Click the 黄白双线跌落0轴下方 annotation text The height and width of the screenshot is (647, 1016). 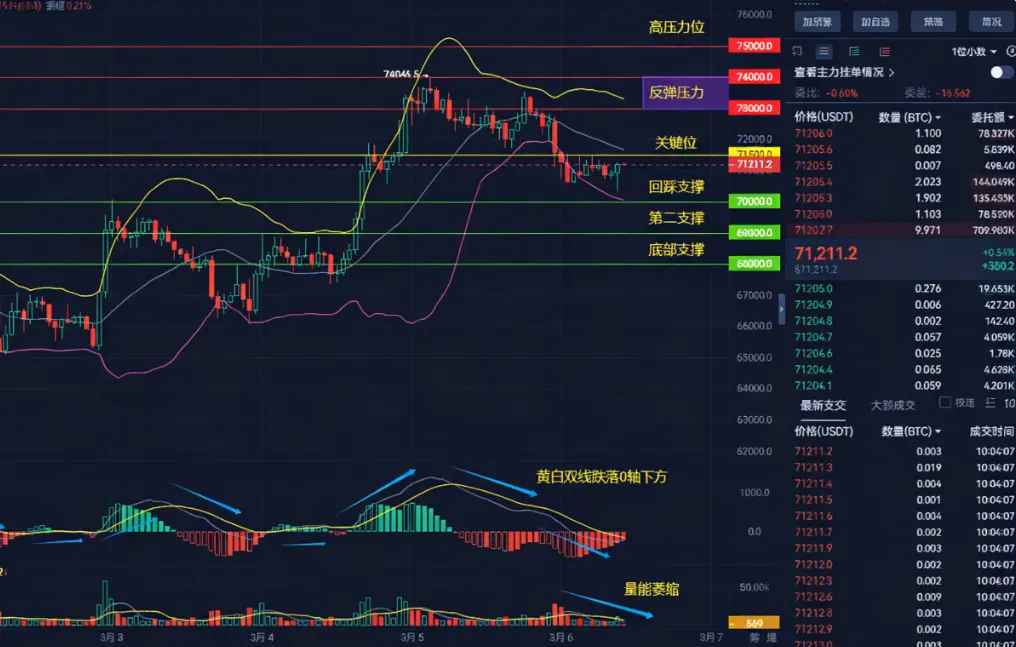click(601, 477)
